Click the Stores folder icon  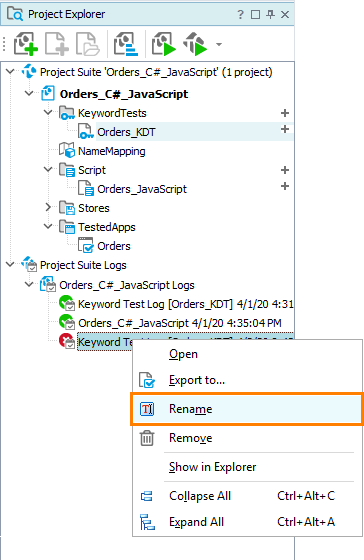coord(67,208)
